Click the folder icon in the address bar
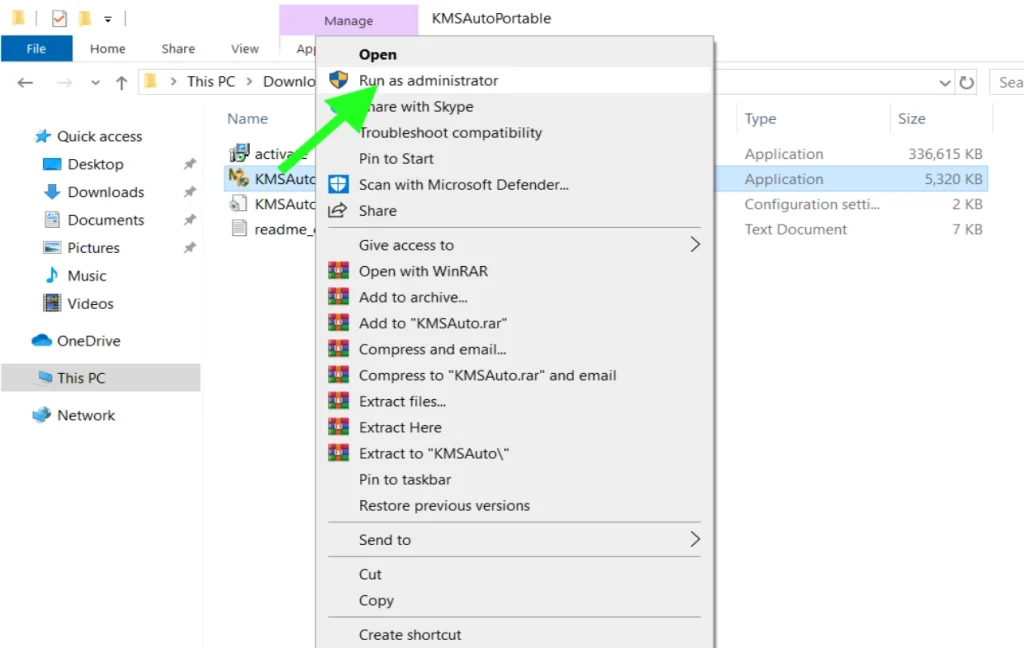The width and height of the screenshot is (1024, 648). [x=148, y=82]
